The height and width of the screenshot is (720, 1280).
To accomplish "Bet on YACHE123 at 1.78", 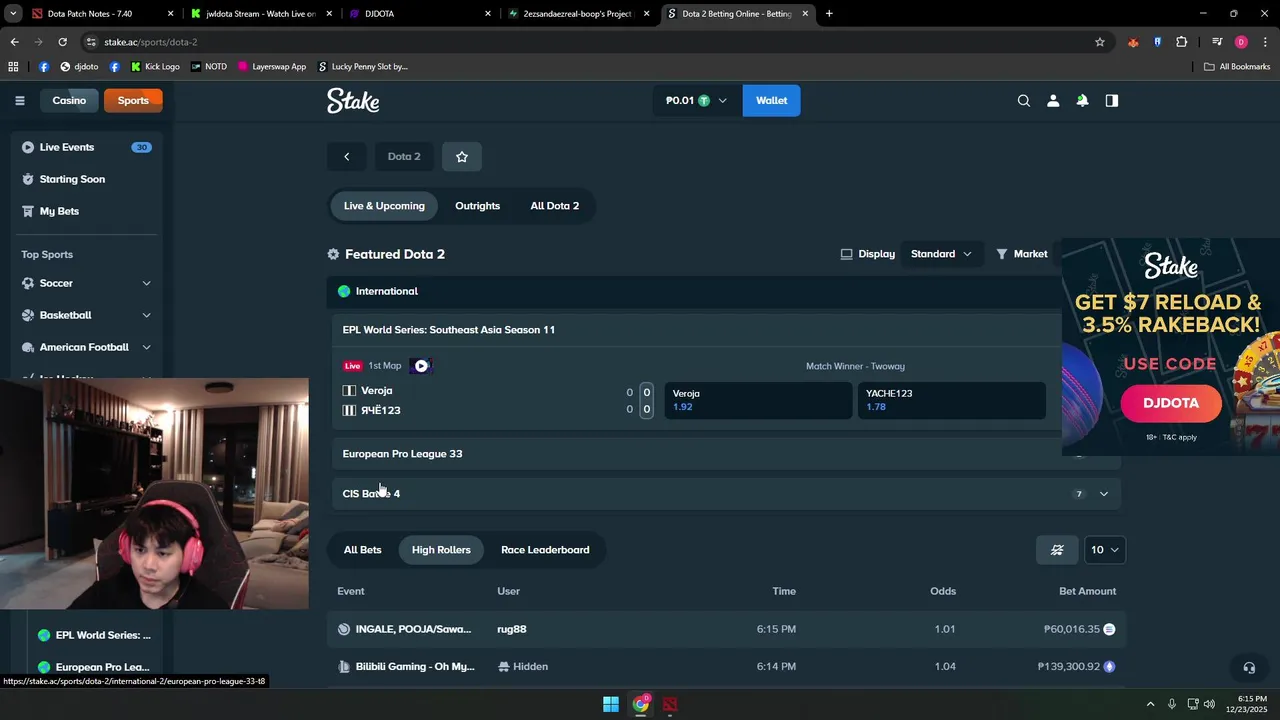I will click(951, 400).
